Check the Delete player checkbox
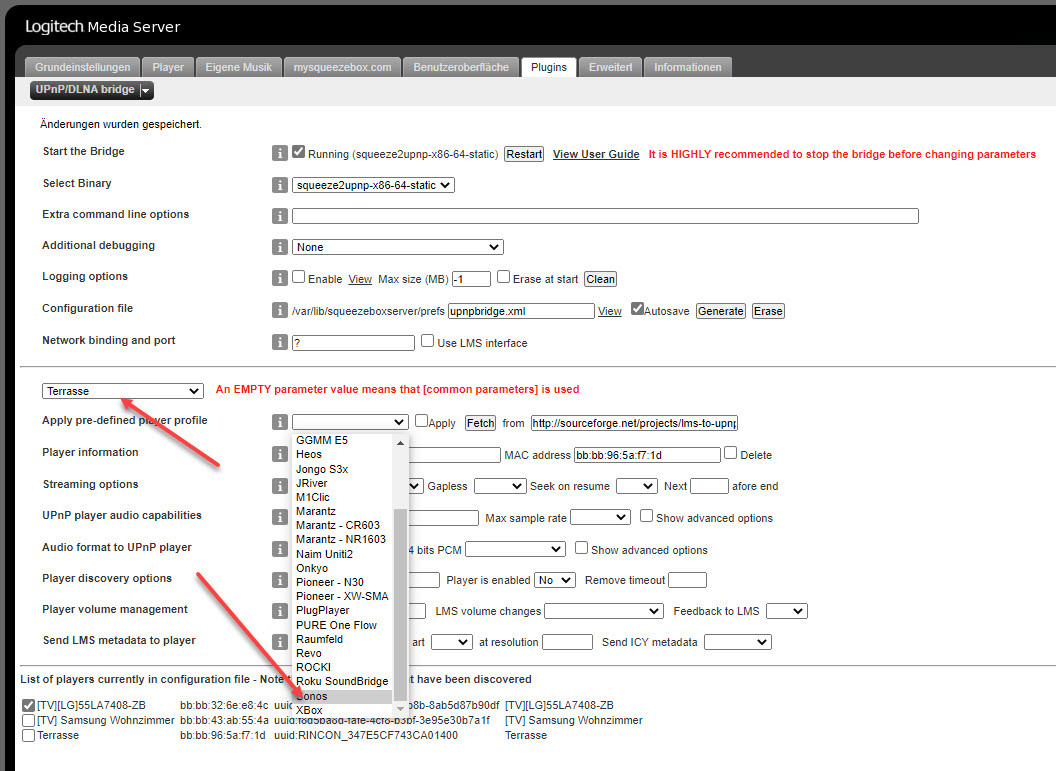Image resolution: width=1056 pixels, height=771 pixels. [x=731, y=453]
